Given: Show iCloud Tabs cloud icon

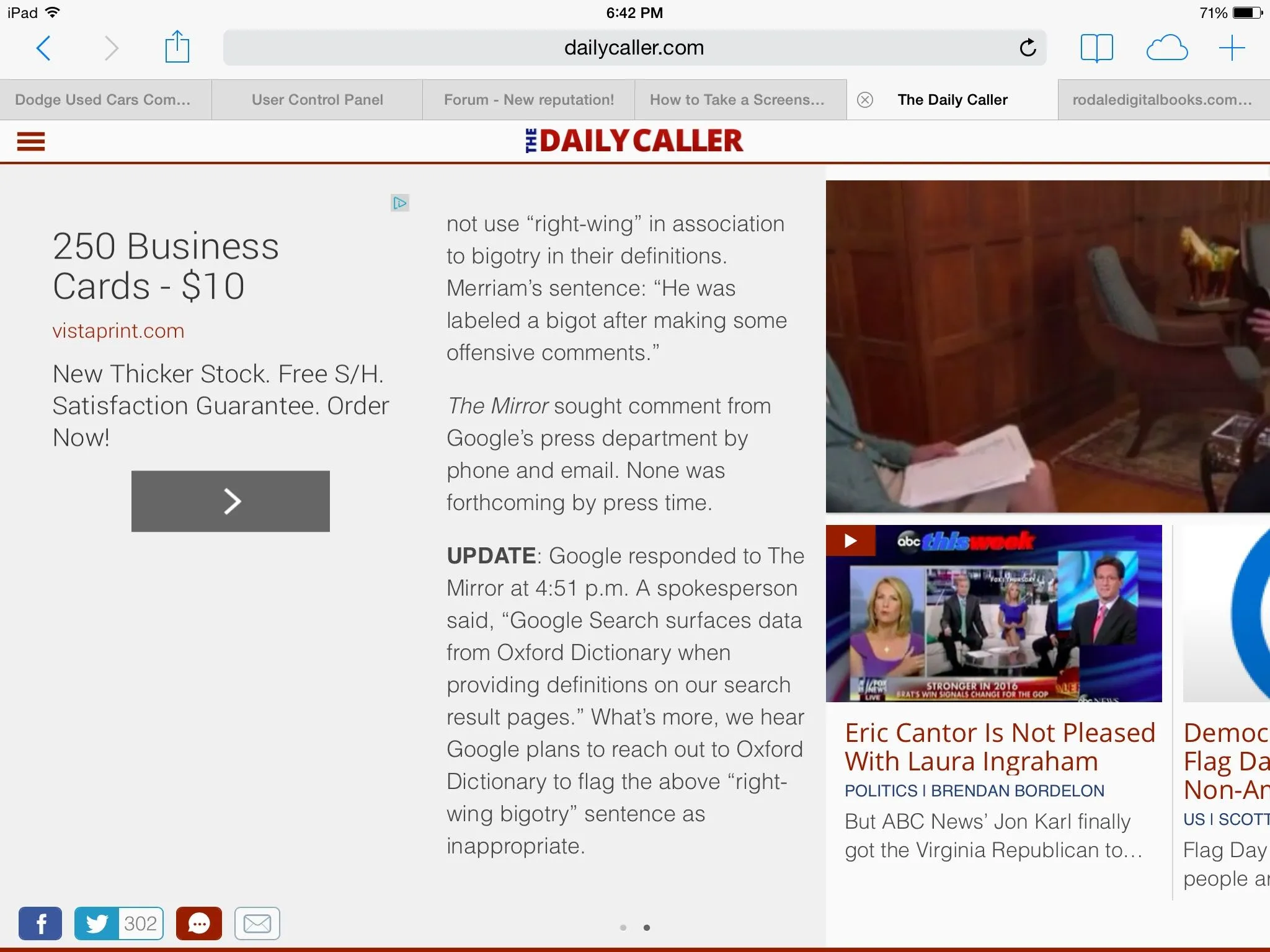Looking at the screenshot, I should coord(1166,48).
